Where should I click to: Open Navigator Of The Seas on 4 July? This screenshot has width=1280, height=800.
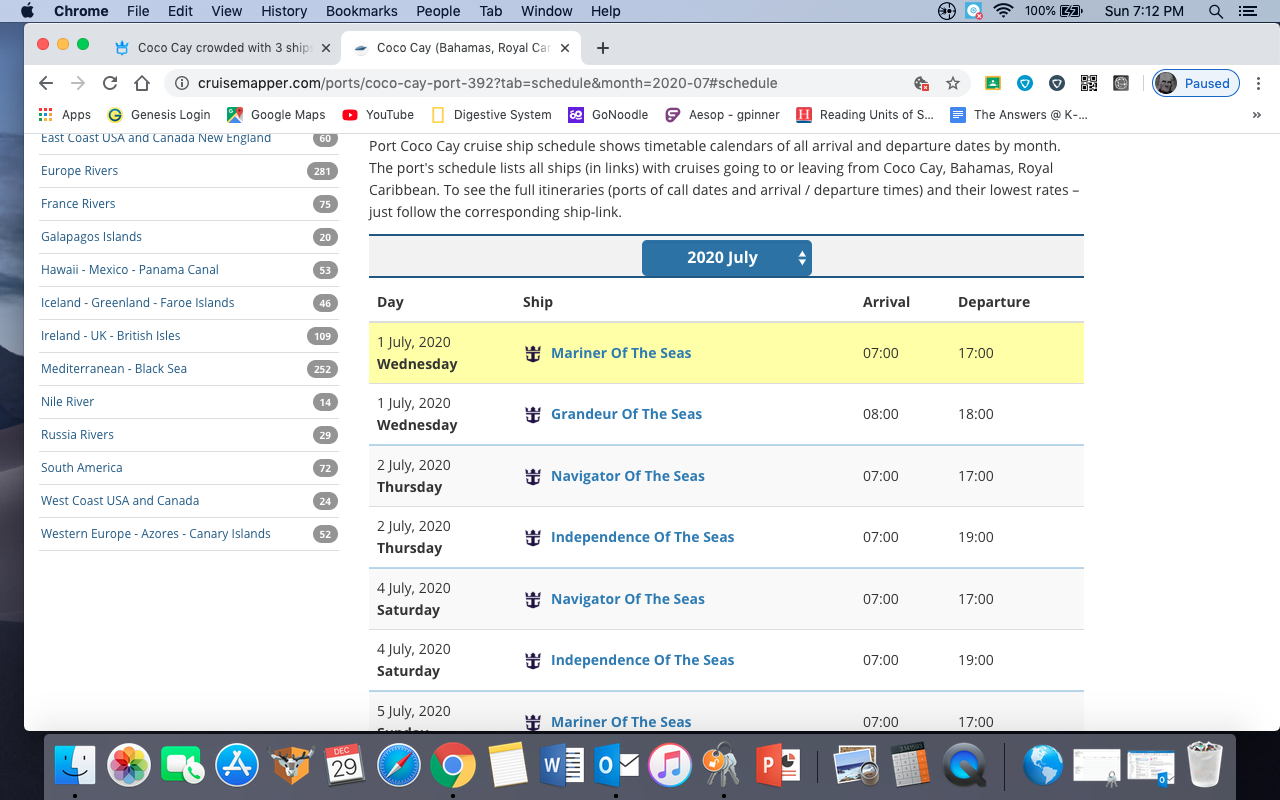[x=628, y=599]
